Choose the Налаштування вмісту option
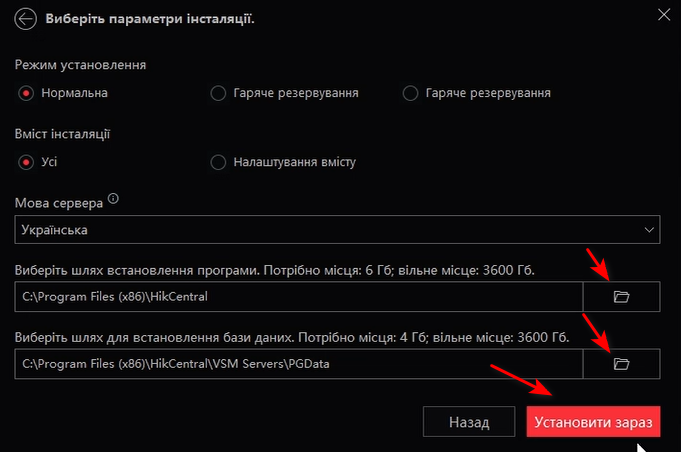 (x=218, y=161)
